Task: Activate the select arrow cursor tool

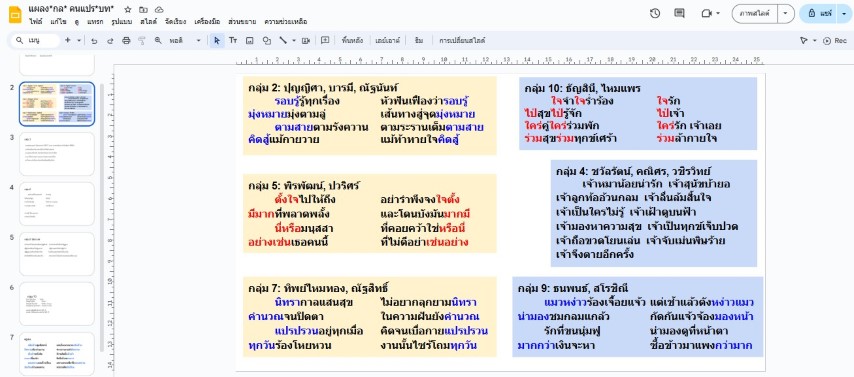Action: pyautogui.click(x=217, y=40)
